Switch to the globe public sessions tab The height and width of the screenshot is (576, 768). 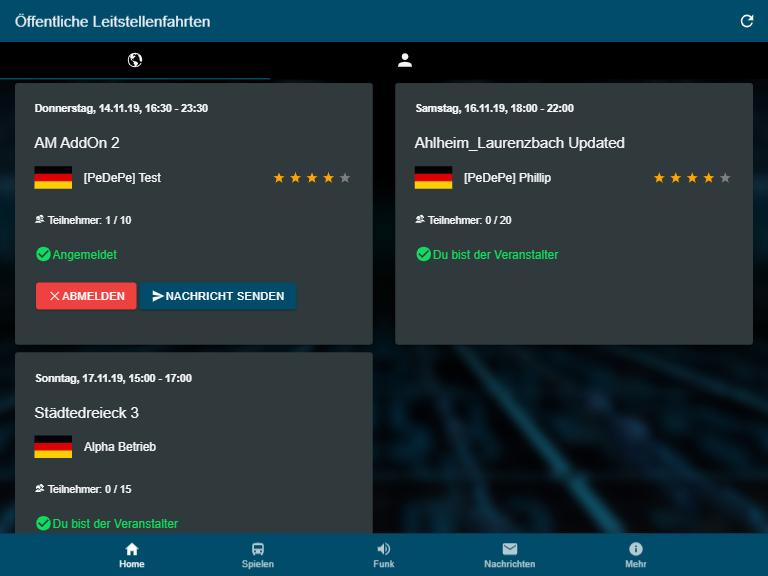[135, 60]
